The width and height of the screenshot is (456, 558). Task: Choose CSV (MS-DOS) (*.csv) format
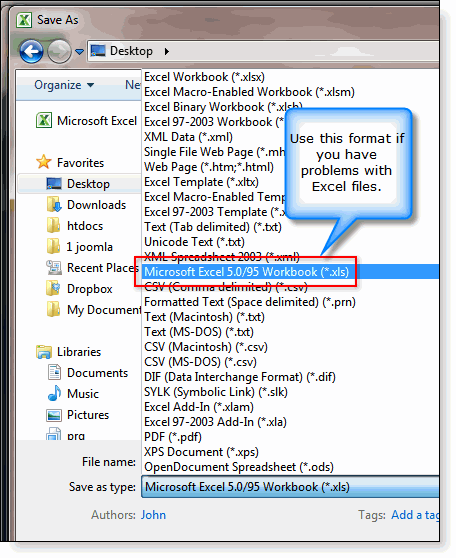(200, 362)
